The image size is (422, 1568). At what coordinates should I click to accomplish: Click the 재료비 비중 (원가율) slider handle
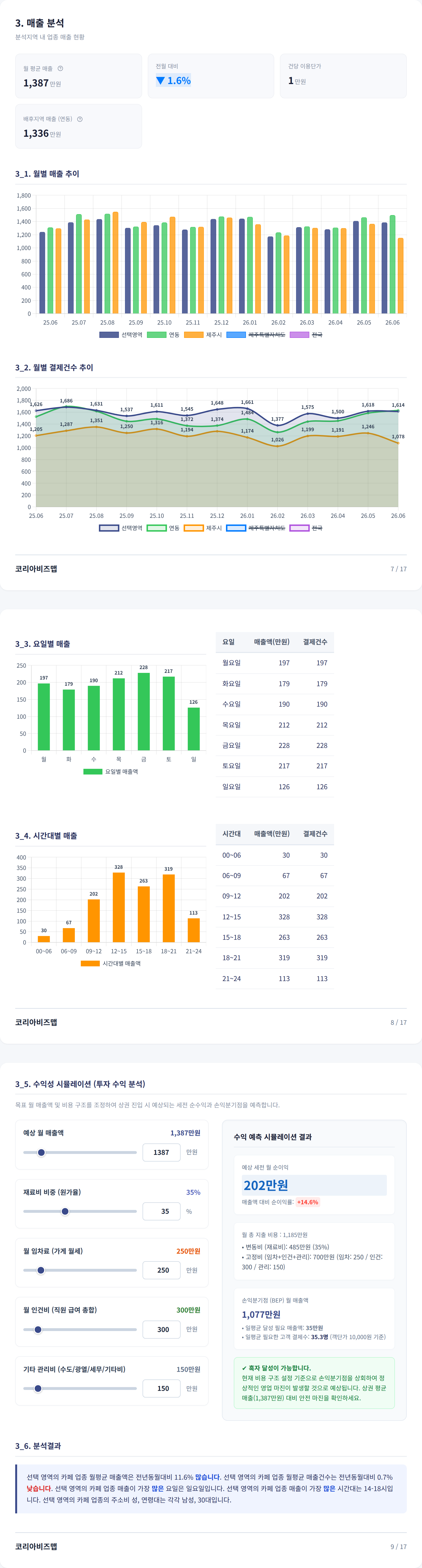click(65, 1211)
